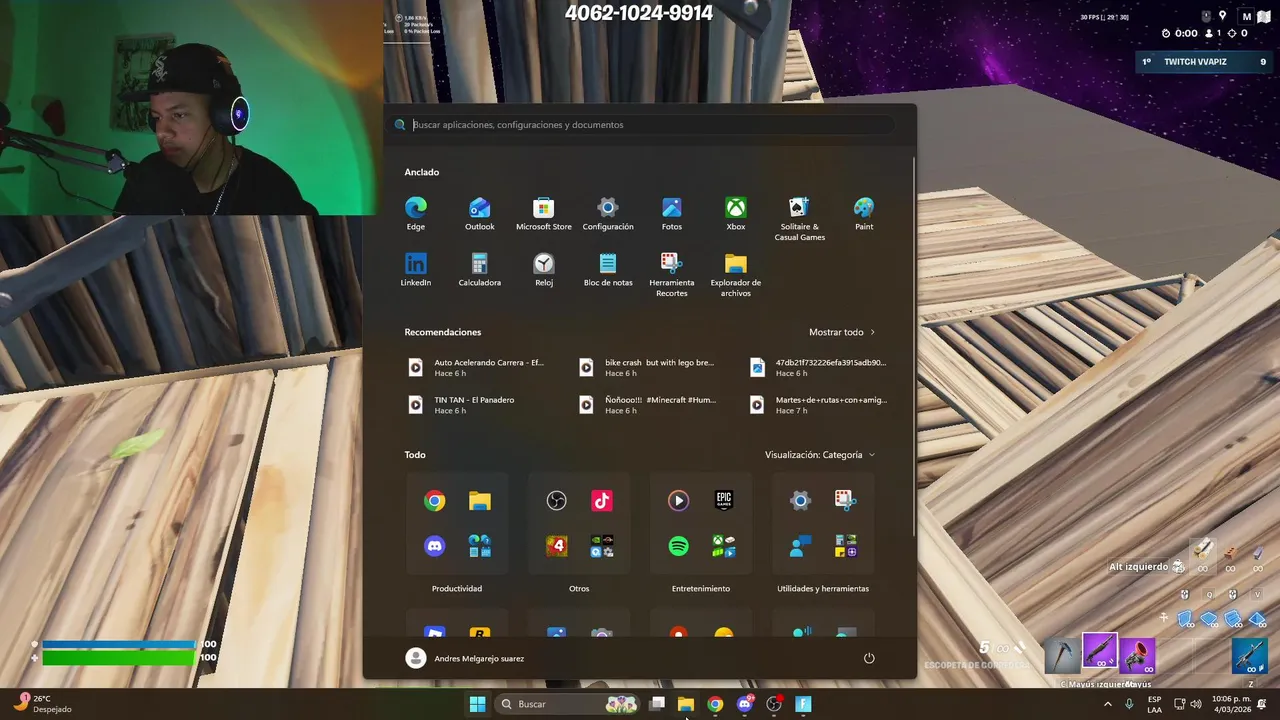Image resolution: width=1280 pixels, height=720 pixels.
Task: Open File Explorer from the taskbar
Action: pyautogui.click(x=685, y=704)
